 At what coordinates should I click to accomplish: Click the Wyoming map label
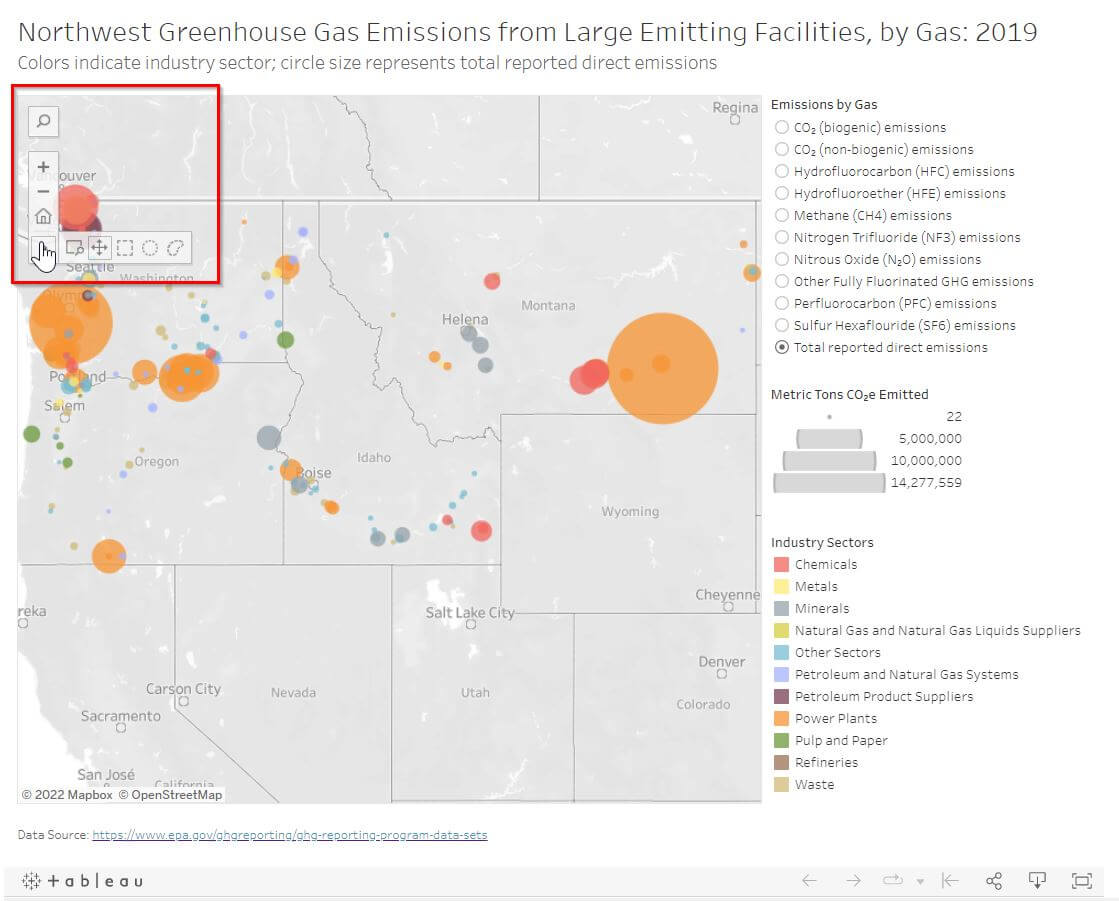point(630,511)
